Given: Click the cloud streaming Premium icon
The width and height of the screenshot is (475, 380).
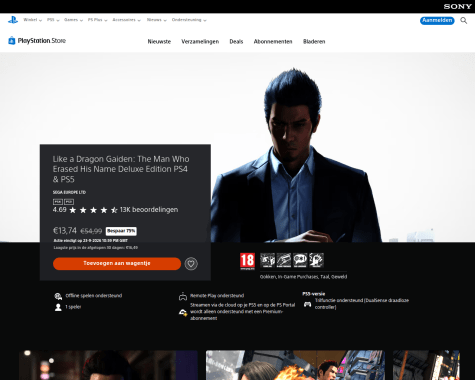Looking at the screenshot, I should click(183, 312).
